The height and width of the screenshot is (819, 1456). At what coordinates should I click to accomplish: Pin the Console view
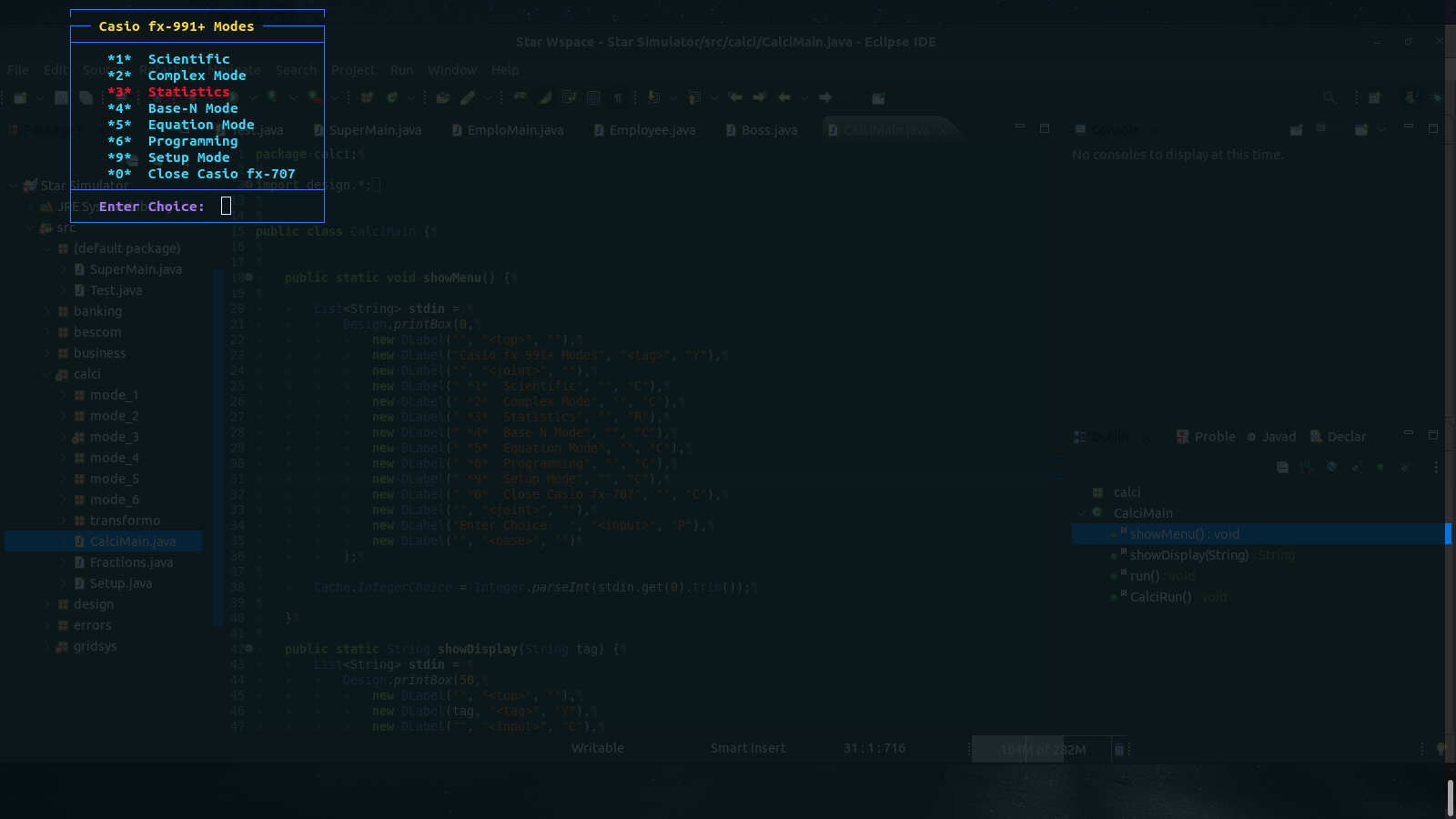tap(1297, 129)
